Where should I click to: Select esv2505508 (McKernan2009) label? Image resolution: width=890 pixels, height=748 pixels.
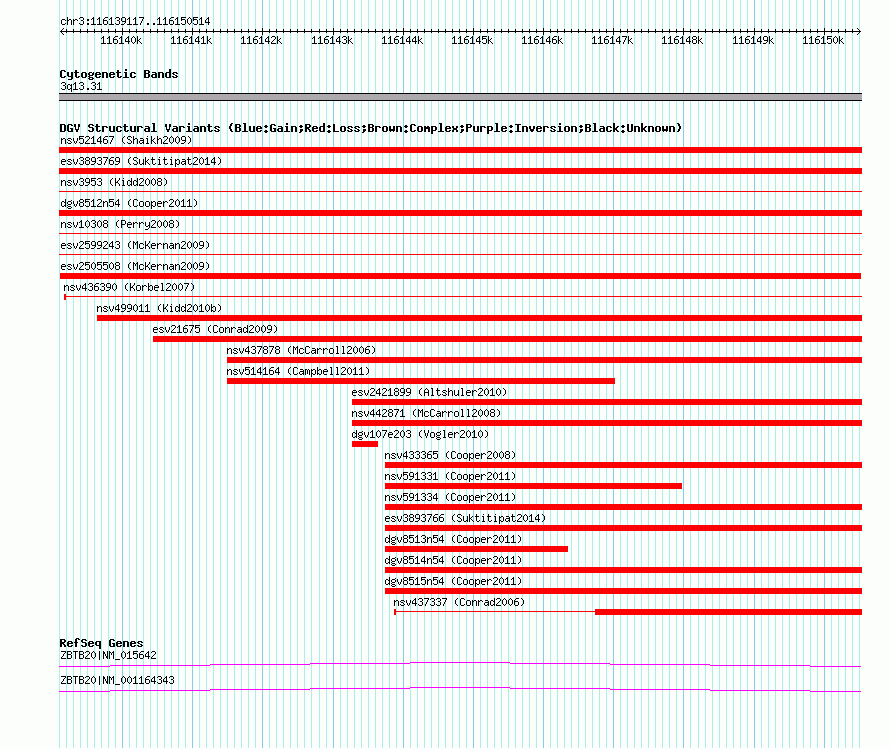click(x=135, y=266)
